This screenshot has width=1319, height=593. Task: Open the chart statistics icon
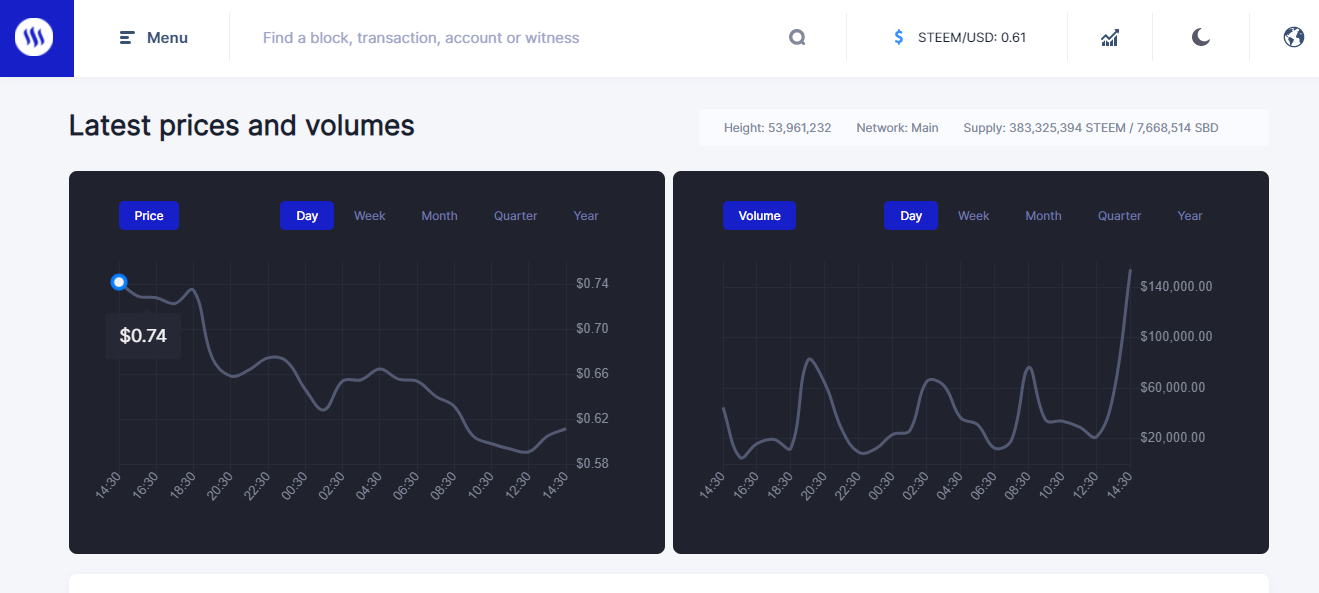1110,38
